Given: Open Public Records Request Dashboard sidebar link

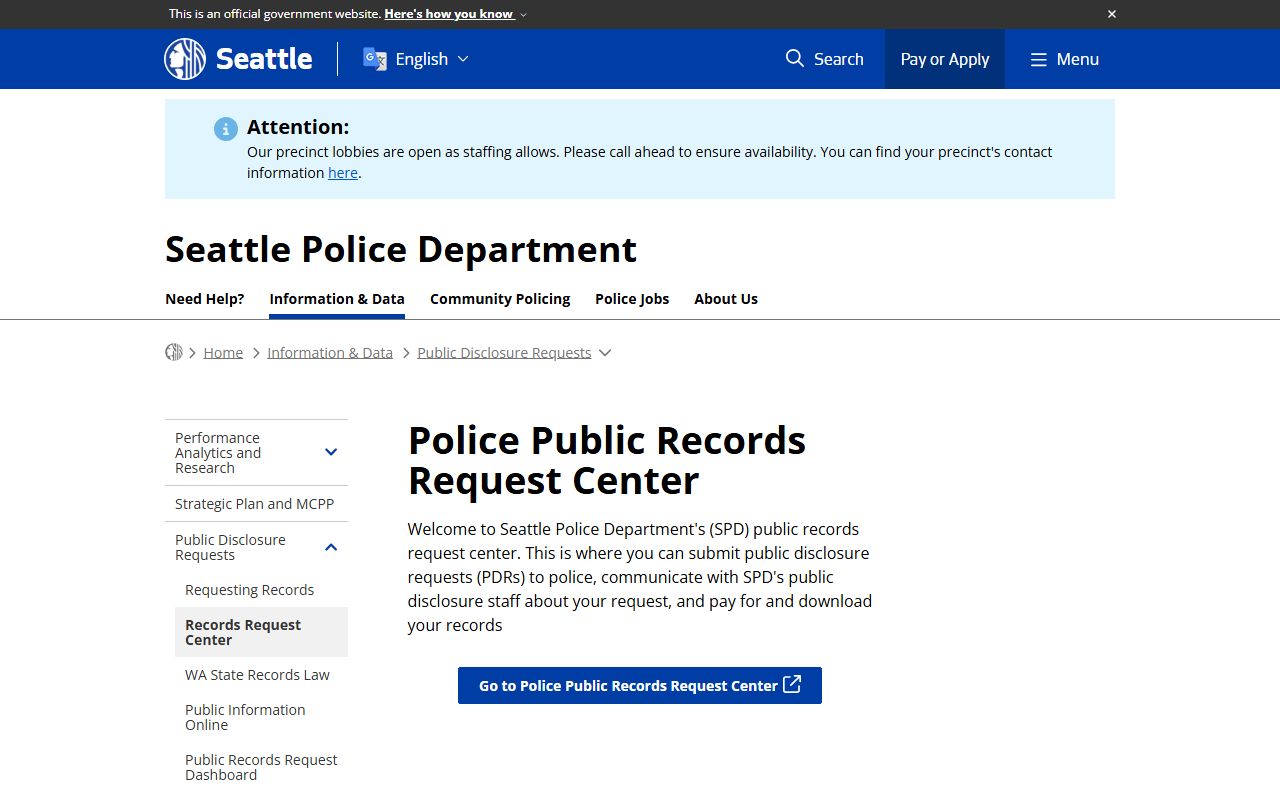Looking at the screenshot, I should 261,767.
